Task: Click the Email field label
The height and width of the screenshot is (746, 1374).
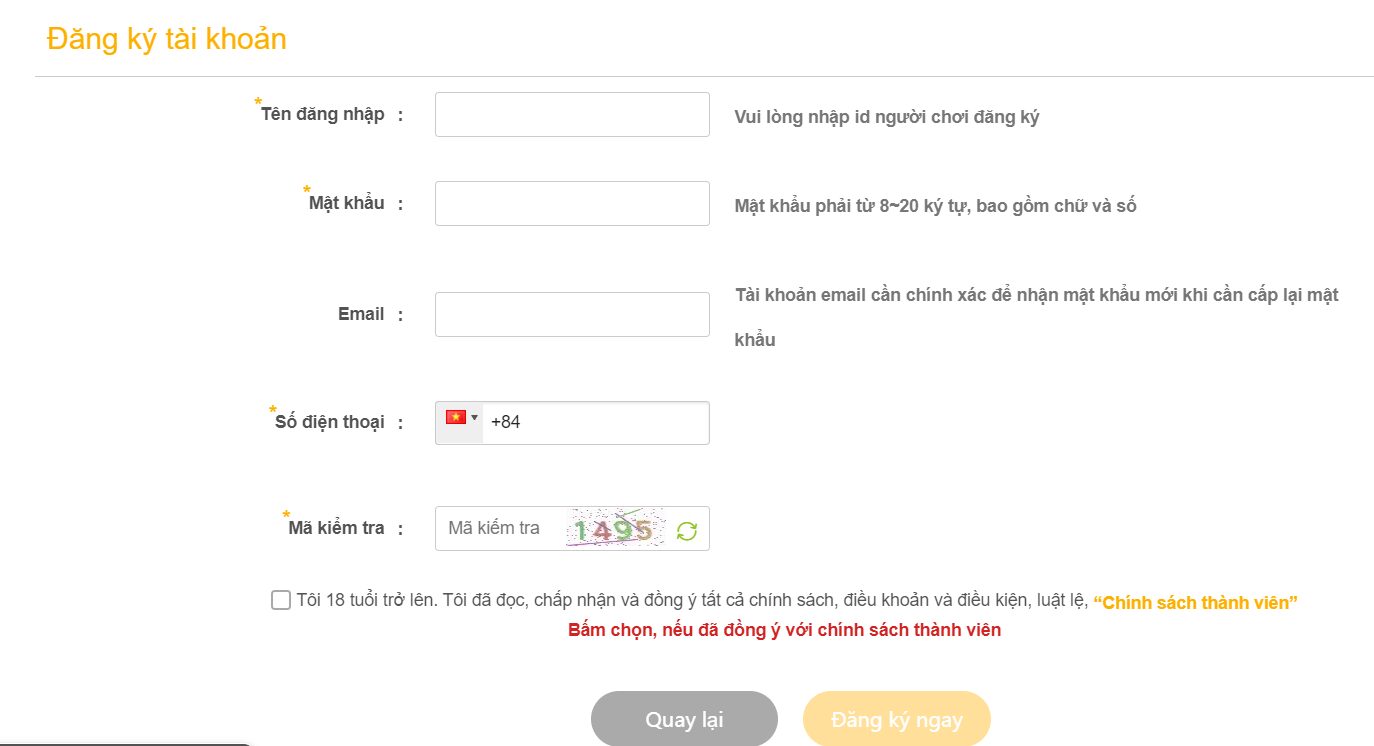Action: point(361,314)
